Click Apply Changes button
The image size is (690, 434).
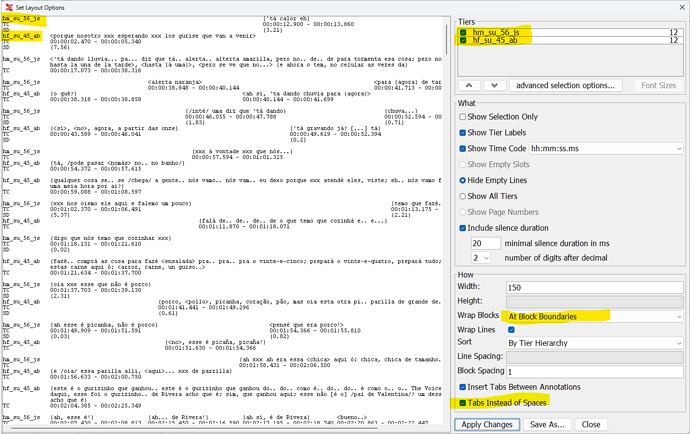tap(487, 424)
